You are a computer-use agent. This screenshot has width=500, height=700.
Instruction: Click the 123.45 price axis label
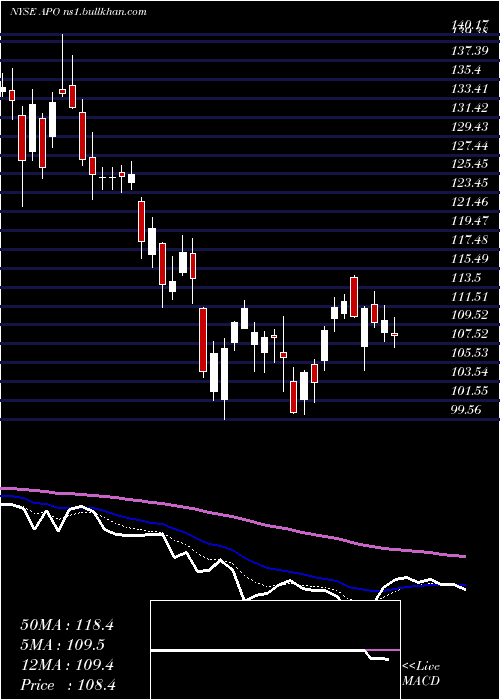(469, 183)
